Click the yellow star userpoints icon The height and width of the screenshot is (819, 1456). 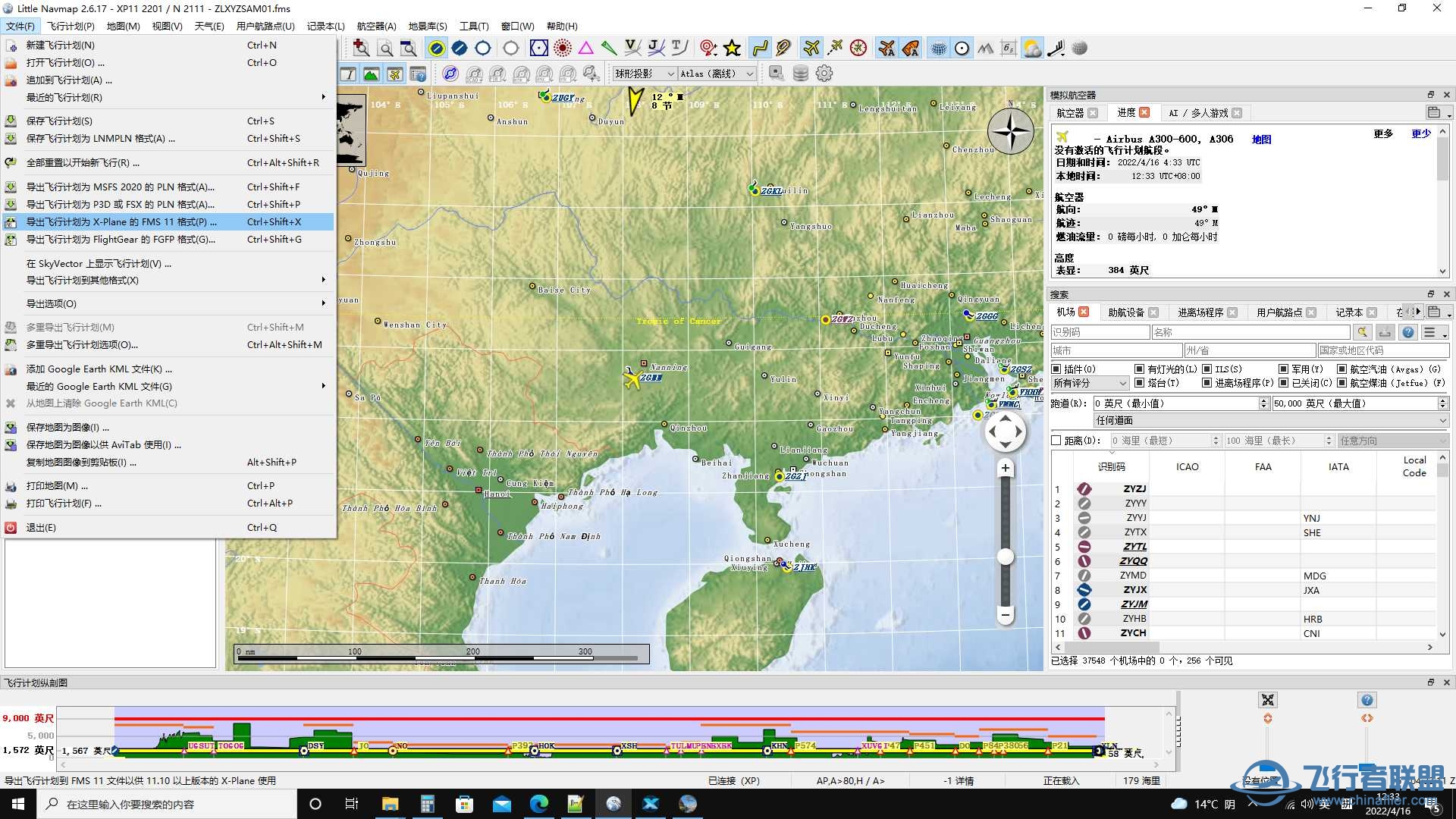point(732,49)
